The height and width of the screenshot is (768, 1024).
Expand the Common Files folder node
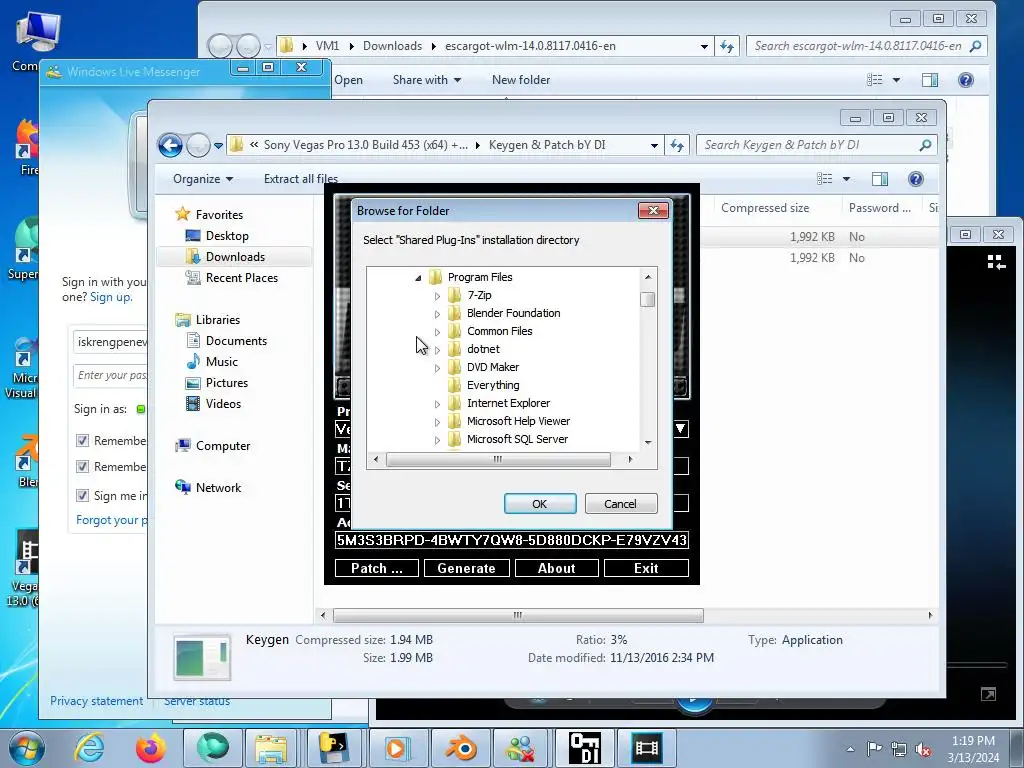(437, 332)
